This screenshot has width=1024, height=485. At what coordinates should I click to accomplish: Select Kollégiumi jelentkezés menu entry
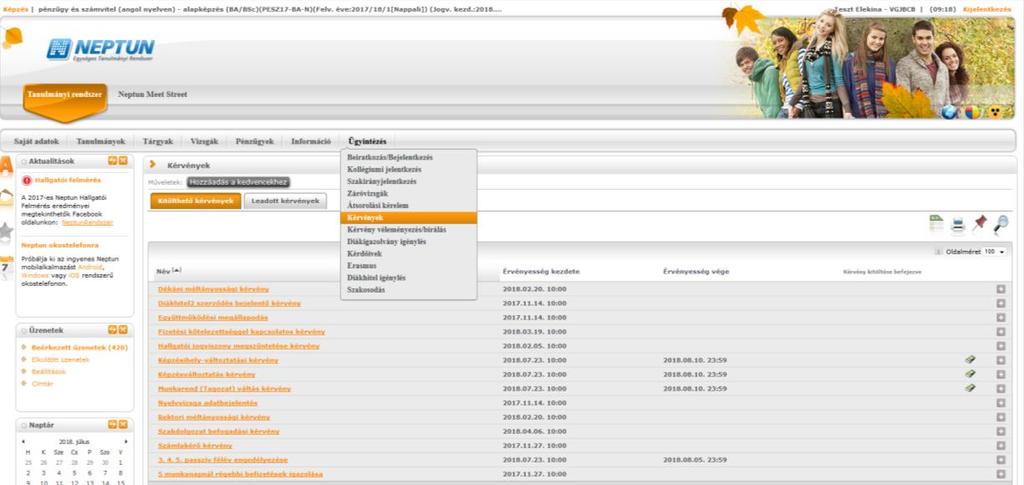[x=384, y=170]
